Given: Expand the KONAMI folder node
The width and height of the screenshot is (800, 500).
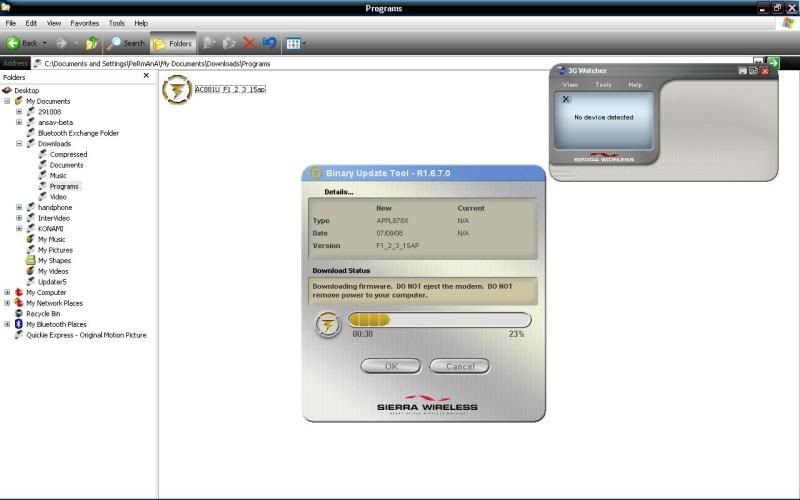Looking at the screenshot, I should tap(19, 229).
